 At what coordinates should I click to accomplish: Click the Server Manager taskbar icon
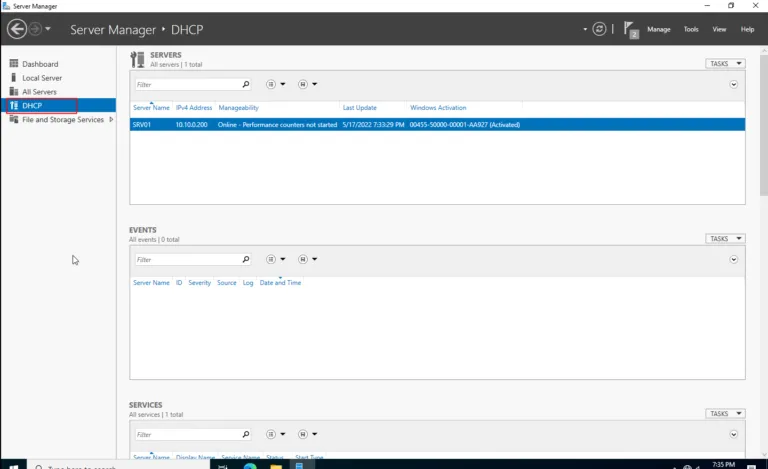pos(299,466)
